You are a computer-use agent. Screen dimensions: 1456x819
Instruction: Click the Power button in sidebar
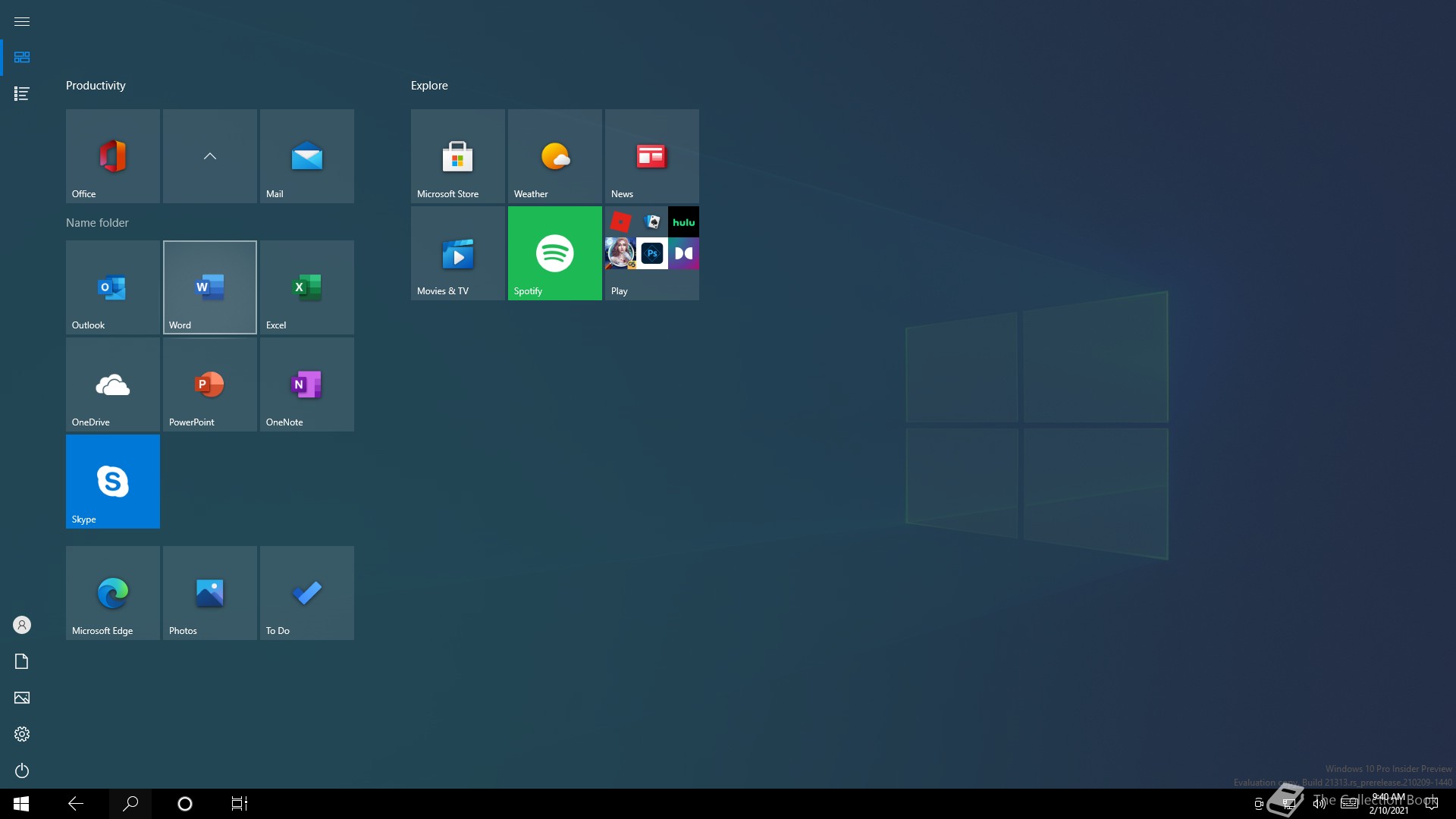(x=22, y=770)
